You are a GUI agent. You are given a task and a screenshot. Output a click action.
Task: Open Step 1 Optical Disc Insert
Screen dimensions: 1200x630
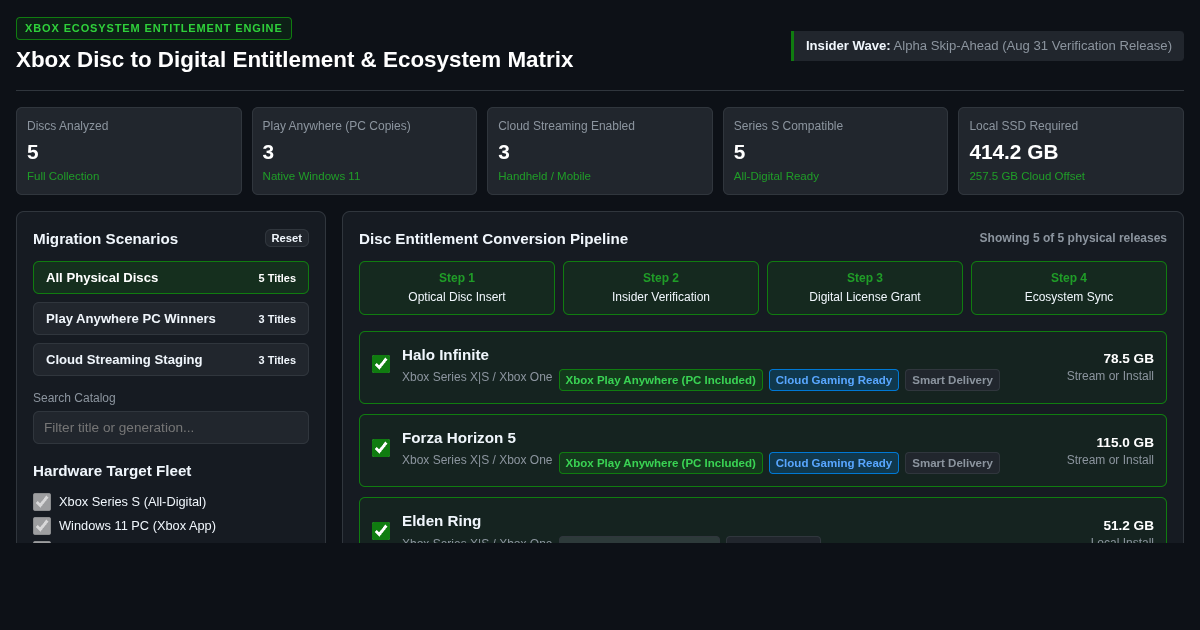457,288
